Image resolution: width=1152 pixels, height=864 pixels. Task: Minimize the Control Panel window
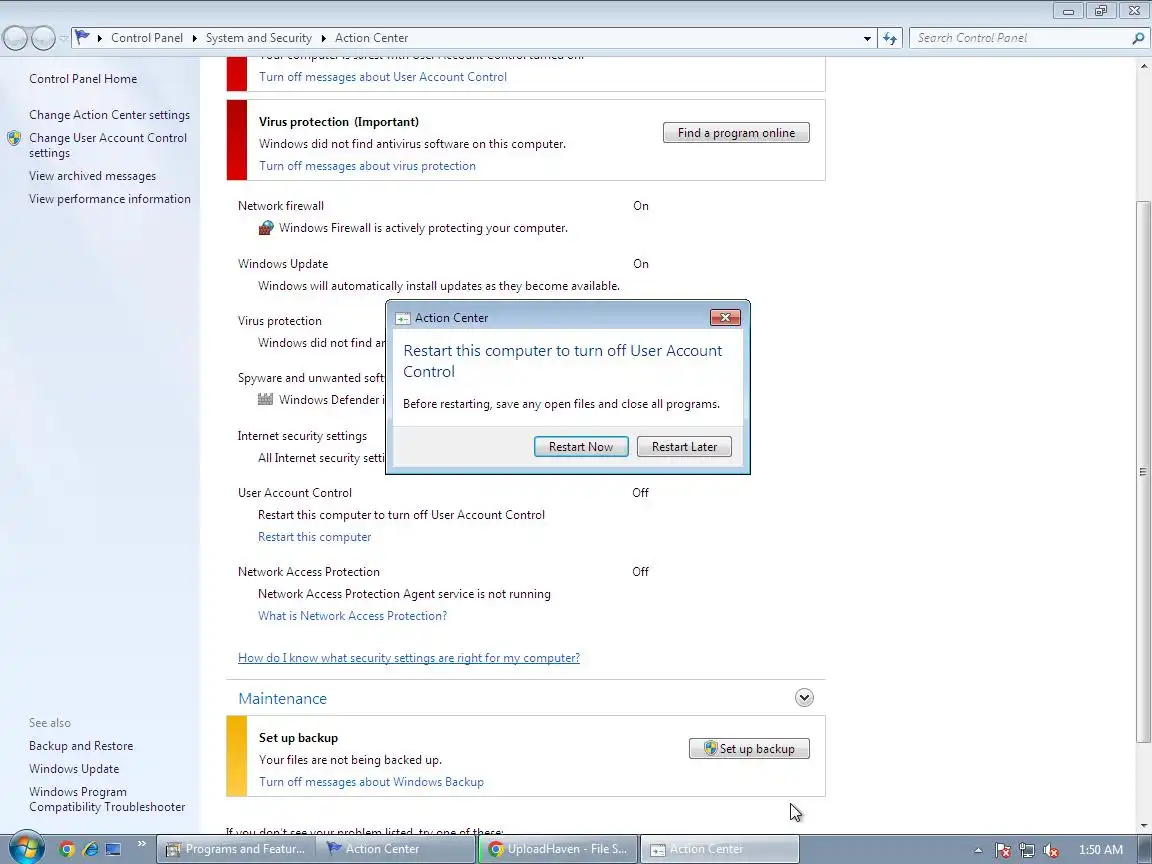[x=1068, y=11]
